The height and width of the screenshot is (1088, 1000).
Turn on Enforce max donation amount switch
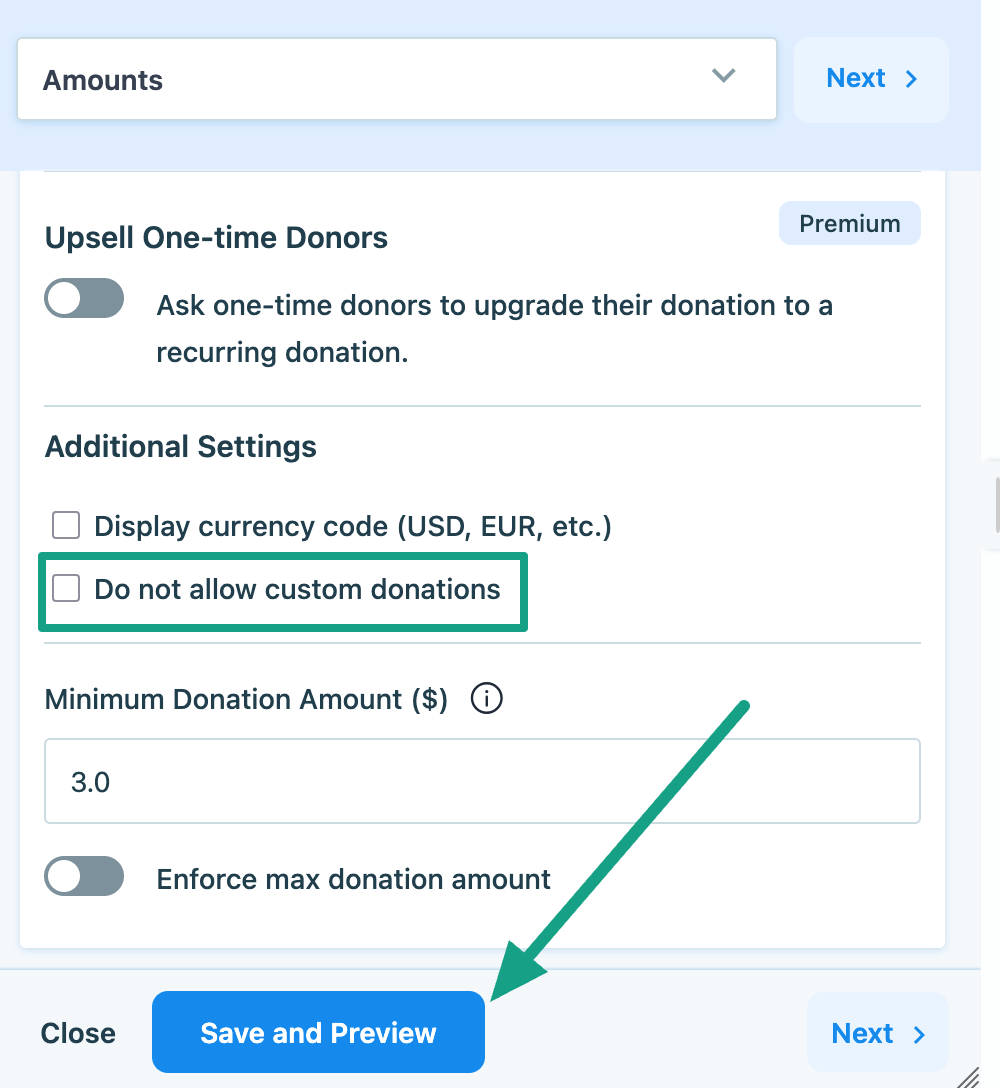84,877
